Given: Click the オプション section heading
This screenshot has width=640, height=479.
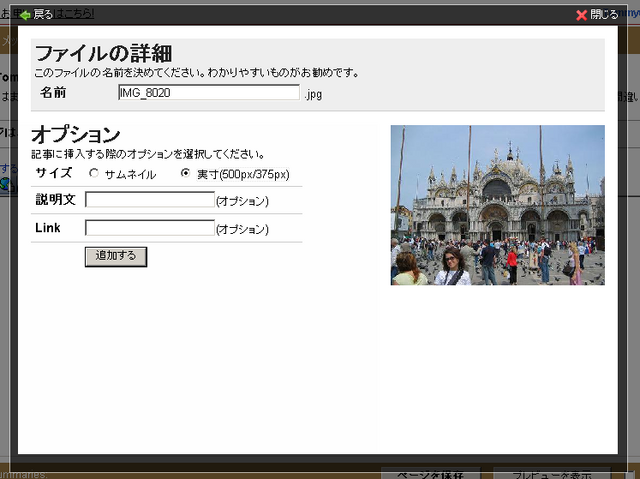Looking at the screenshot, I should pyautogui.click(x=76, y=135).
